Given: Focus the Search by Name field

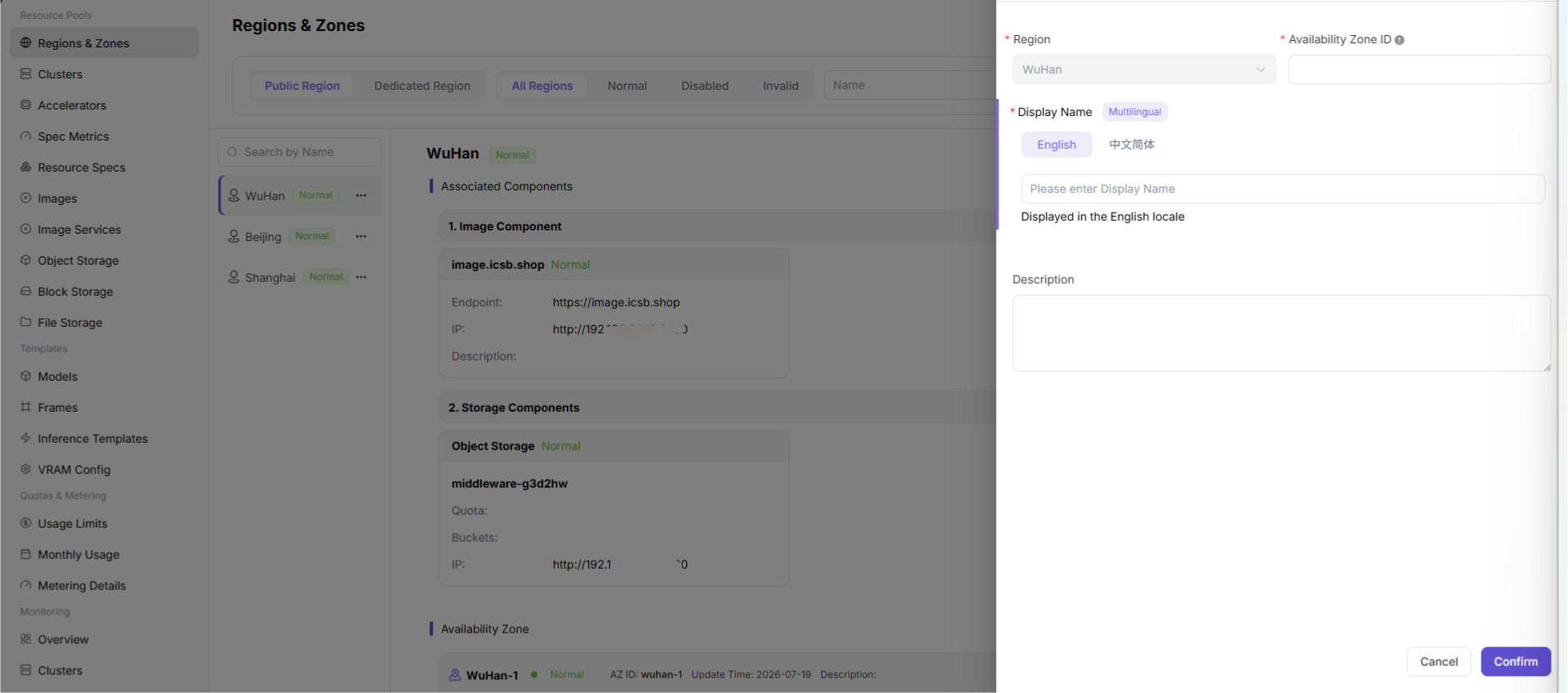Looking at the screenshot, I should [x=299, y=152].
